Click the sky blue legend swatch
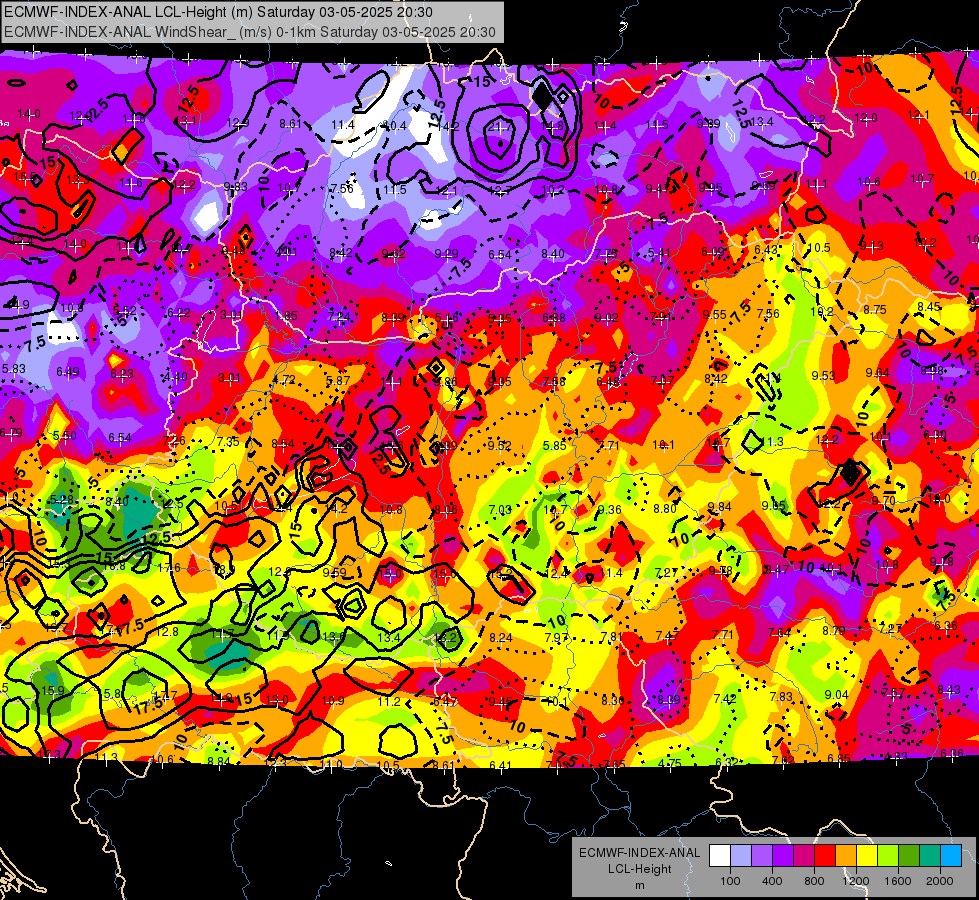This screenshot has height=900, width=979. click(951, 855)
